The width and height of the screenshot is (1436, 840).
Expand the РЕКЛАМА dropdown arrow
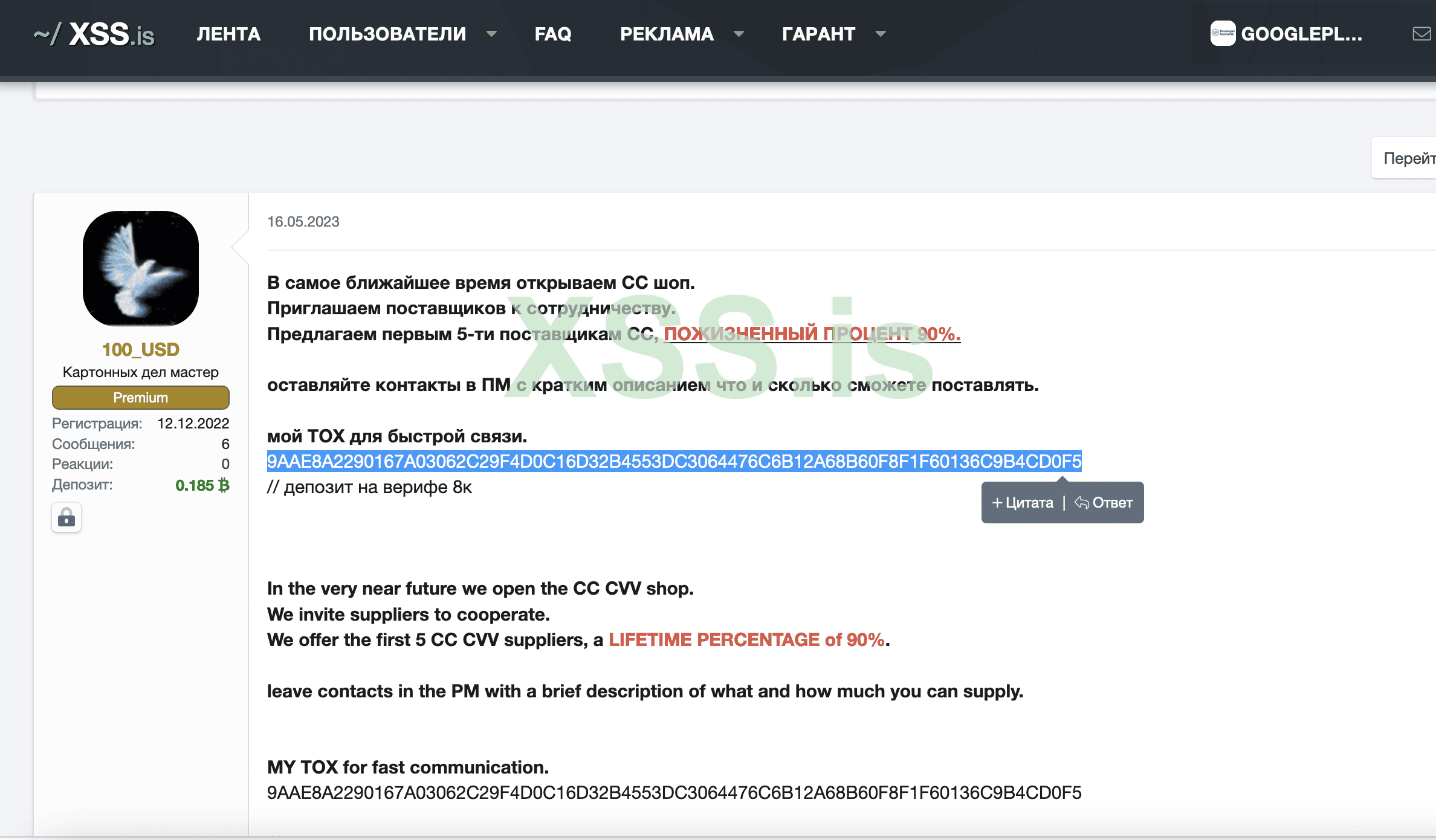(x=739, y=34)
